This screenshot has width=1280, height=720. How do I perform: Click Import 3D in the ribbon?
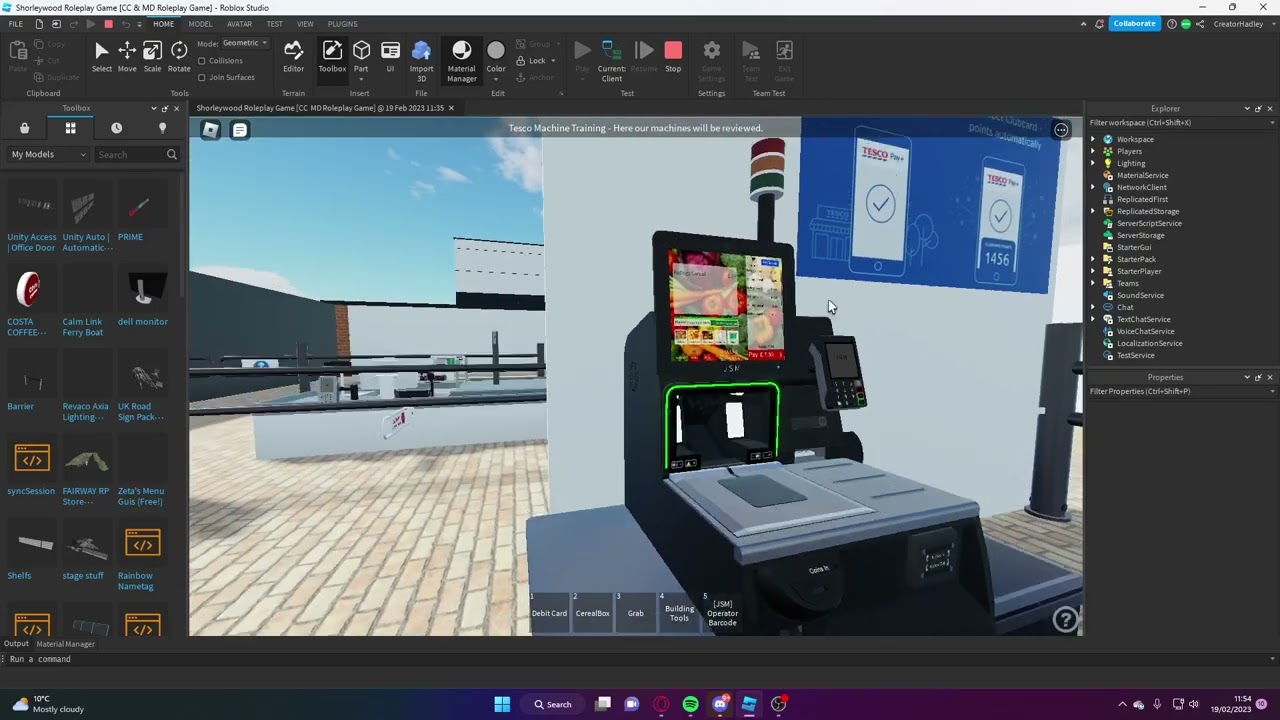[421, 60]
